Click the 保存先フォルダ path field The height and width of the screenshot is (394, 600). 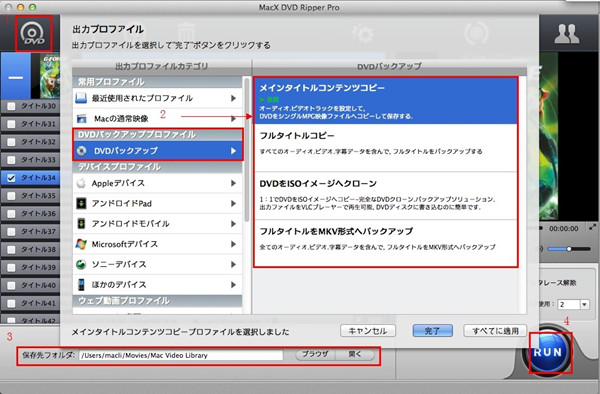point(181,355)
